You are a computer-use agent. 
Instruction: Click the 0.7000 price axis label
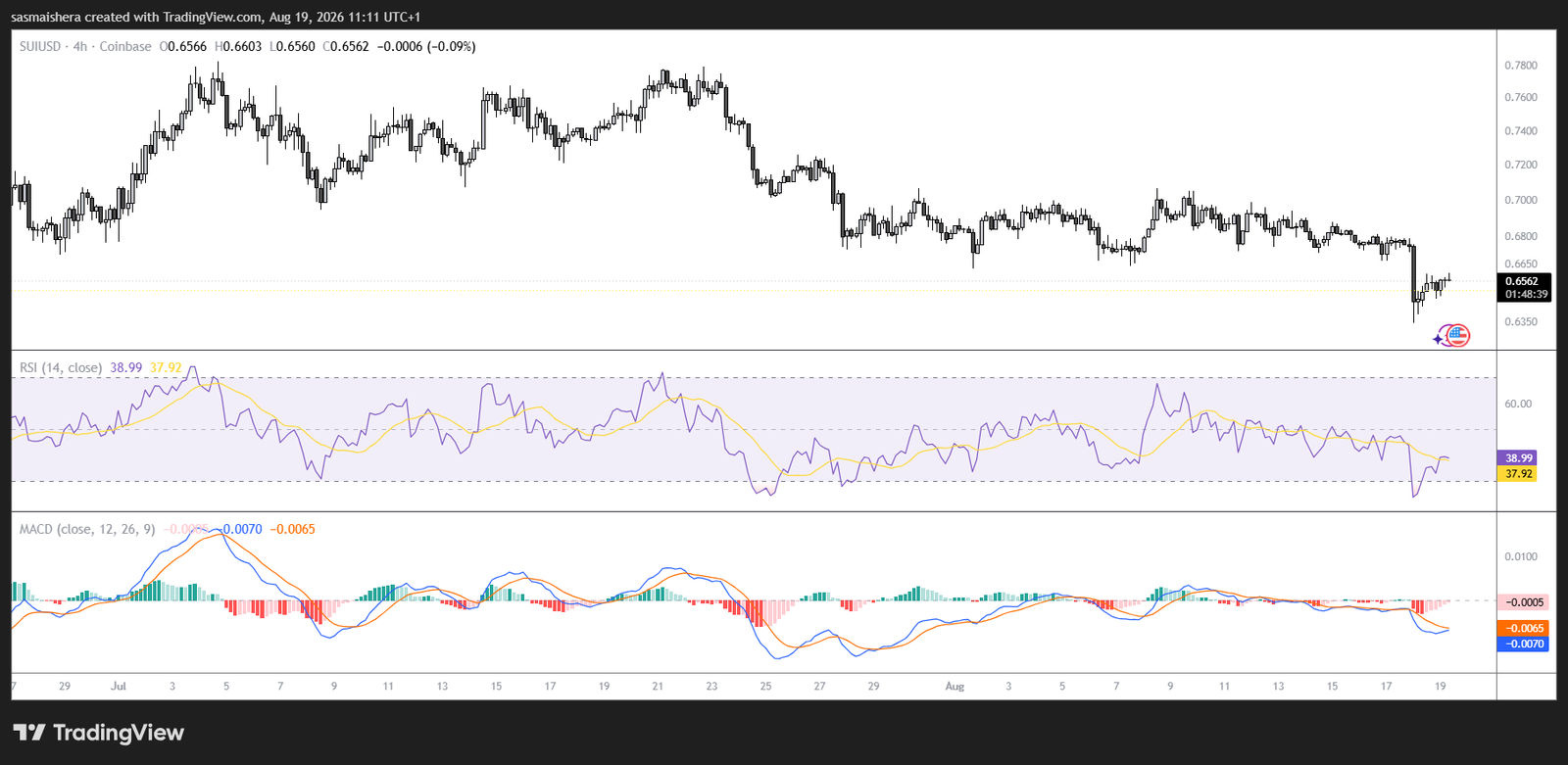[x=1521, y=200]
